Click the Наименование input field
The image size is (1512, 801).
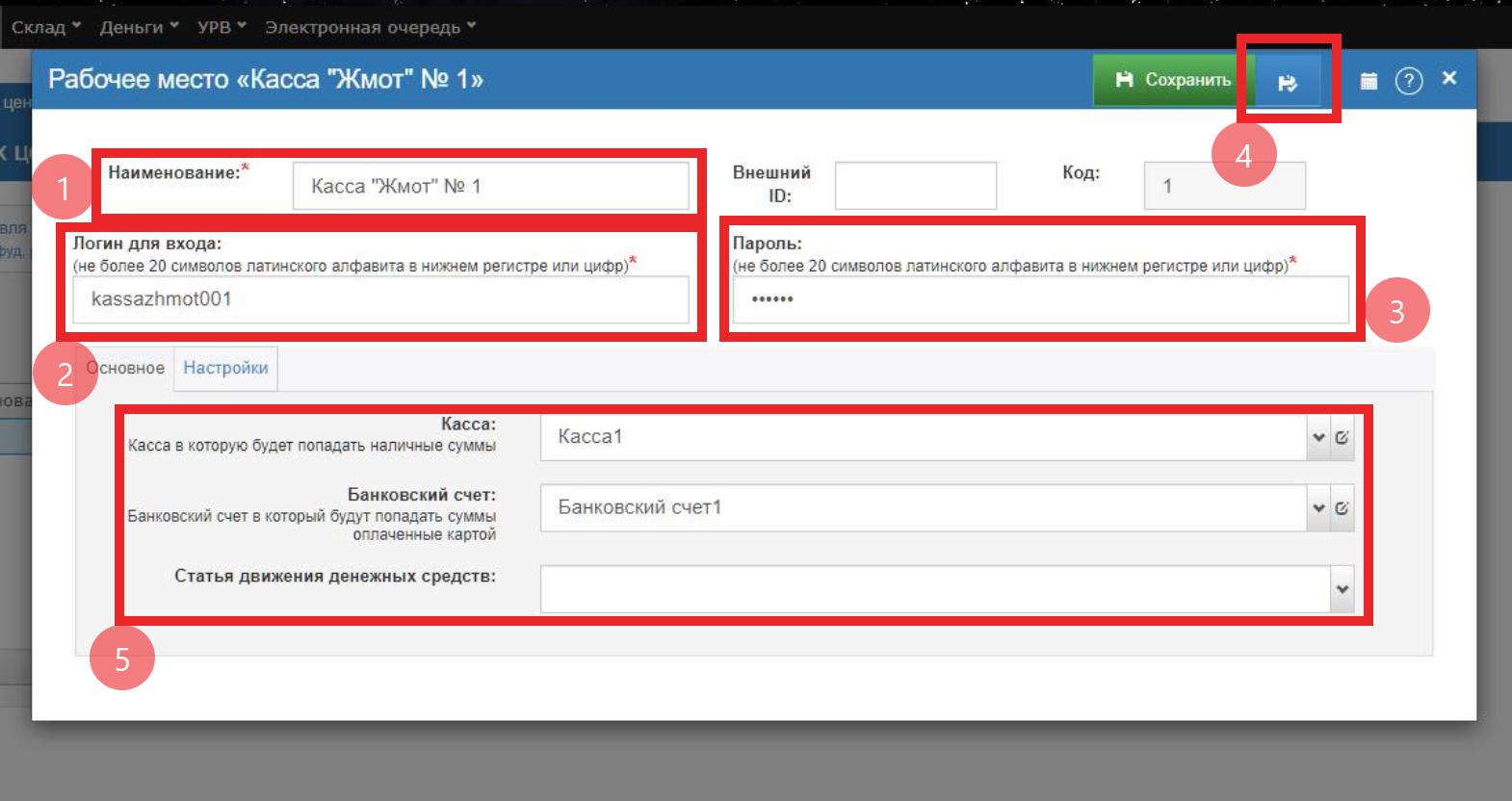coord(490,187)
